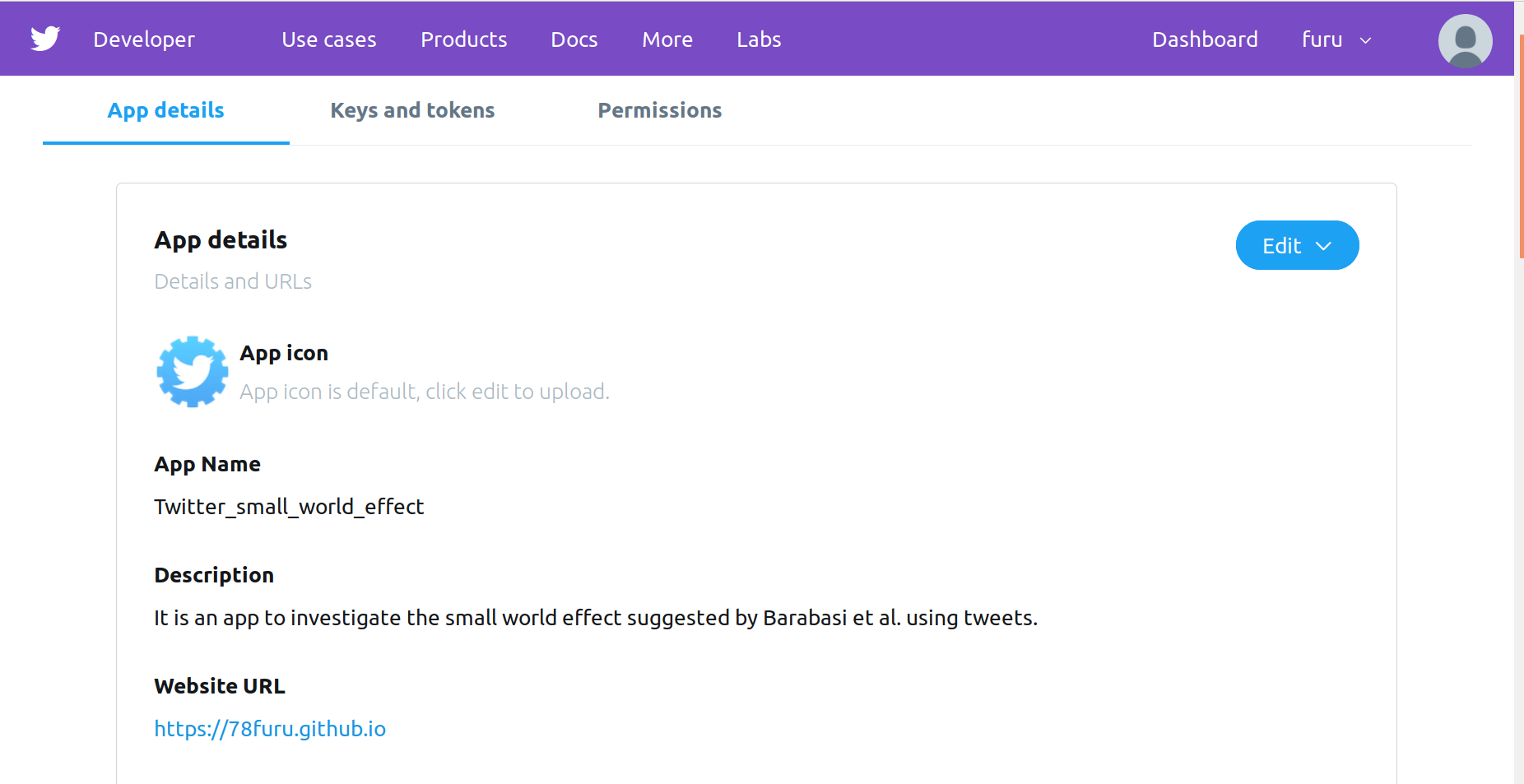Image resolution: width=1524 pixels, height=784 pixels.
Task: Switch to Keys and tokens tab
Action: (412, 110)
